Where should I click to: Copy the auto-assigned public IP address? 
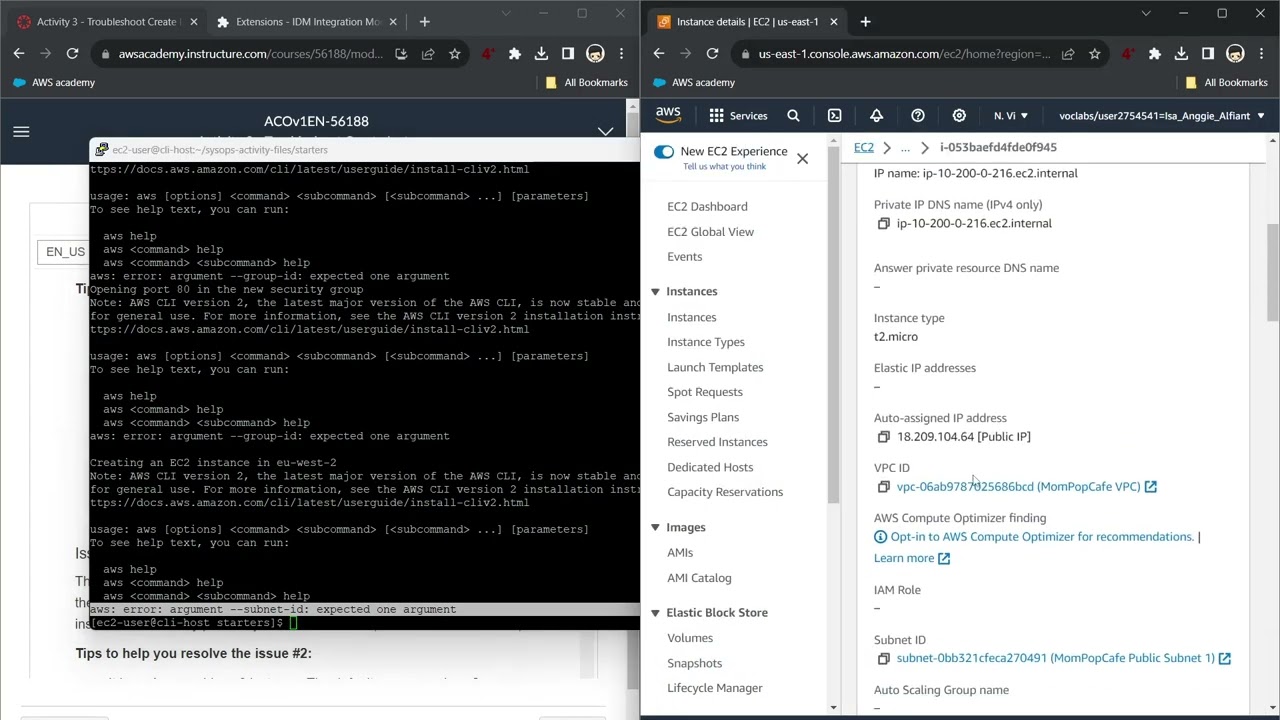pos(883,437)
